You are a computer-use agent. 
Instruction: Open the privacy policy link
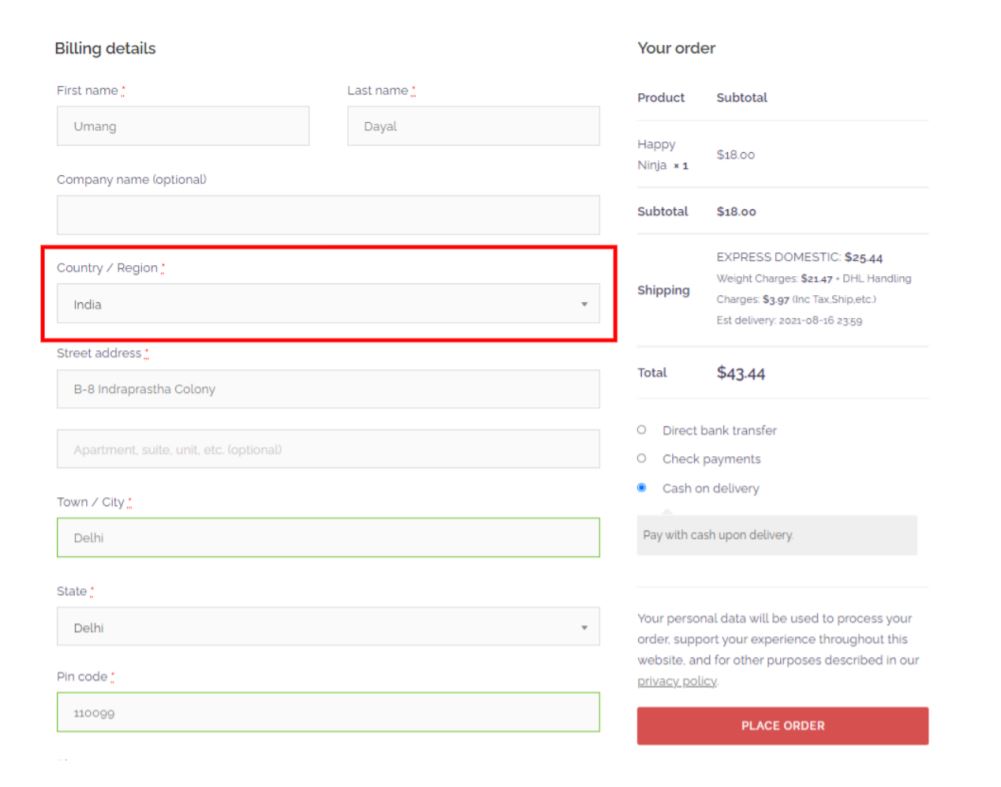[x=677, y=681]
